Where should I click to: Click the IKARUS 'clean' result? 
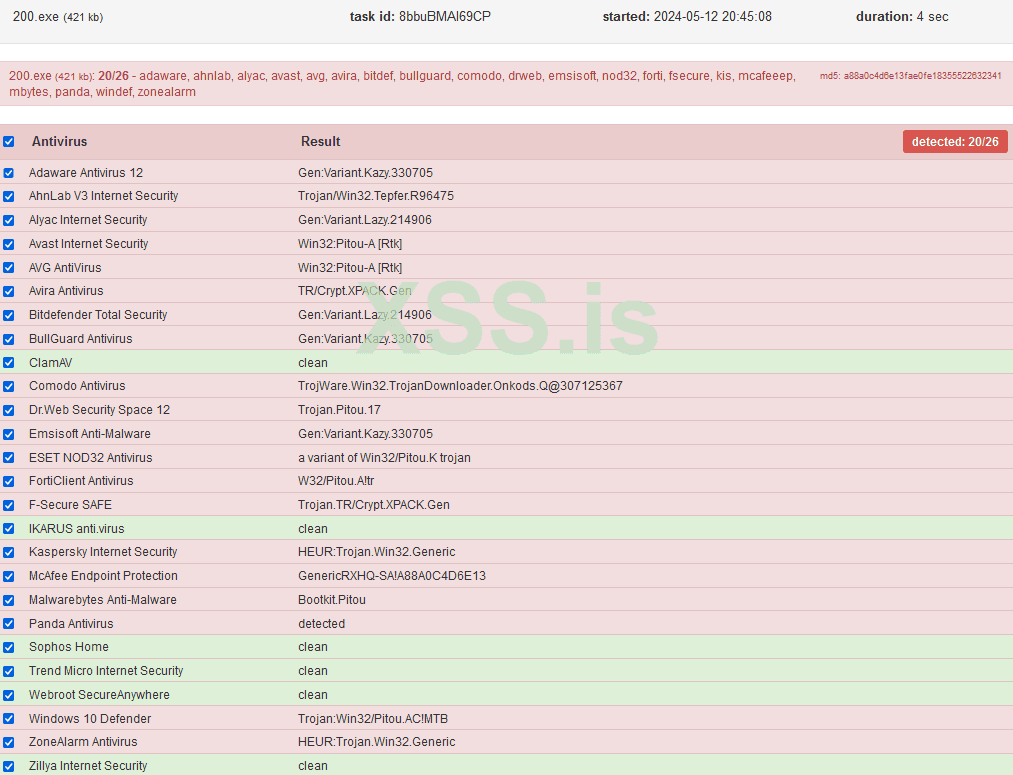click(x=313, y=528)
